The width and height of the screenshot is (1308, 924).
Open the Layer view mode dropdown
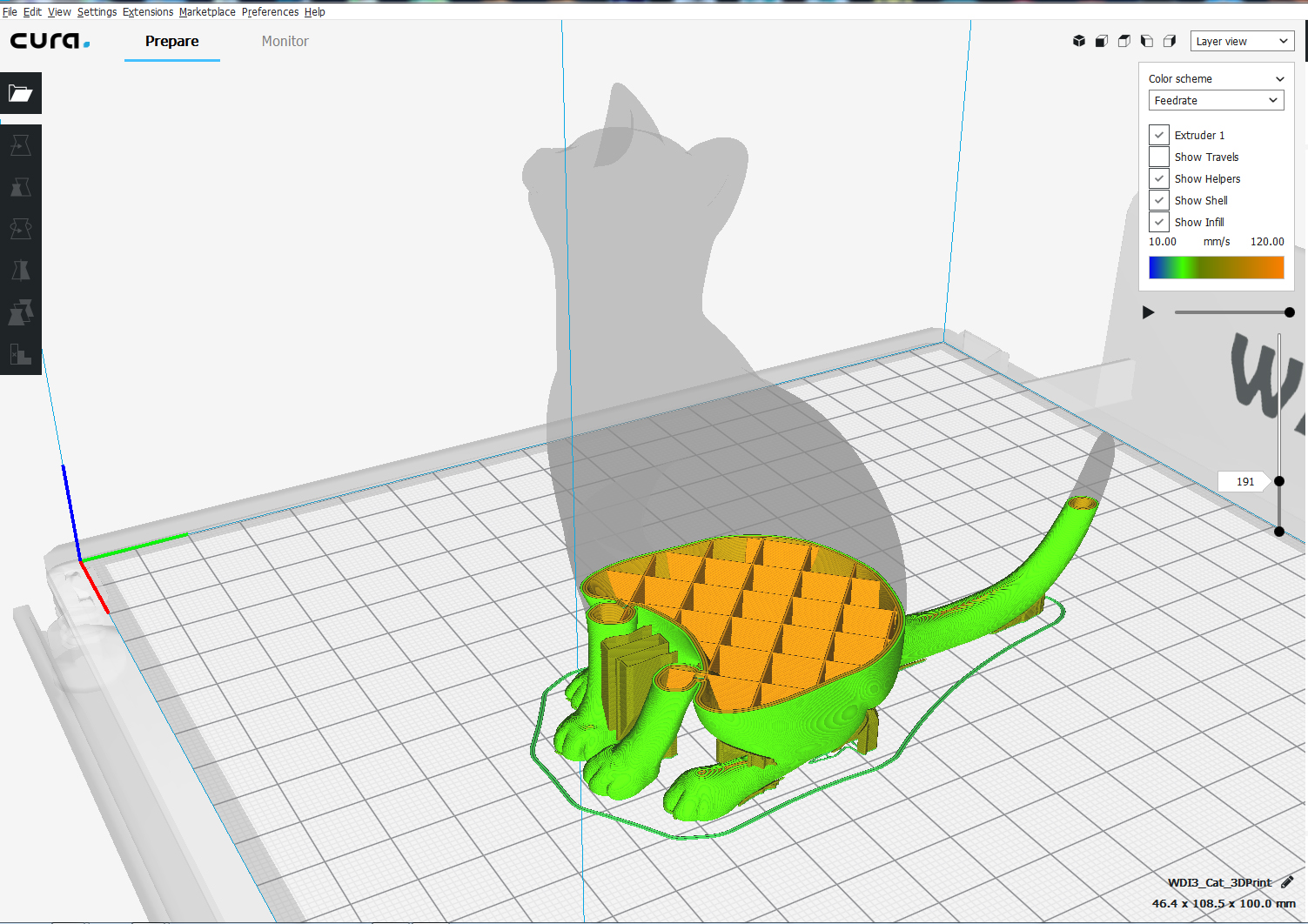coord(1242,41)
